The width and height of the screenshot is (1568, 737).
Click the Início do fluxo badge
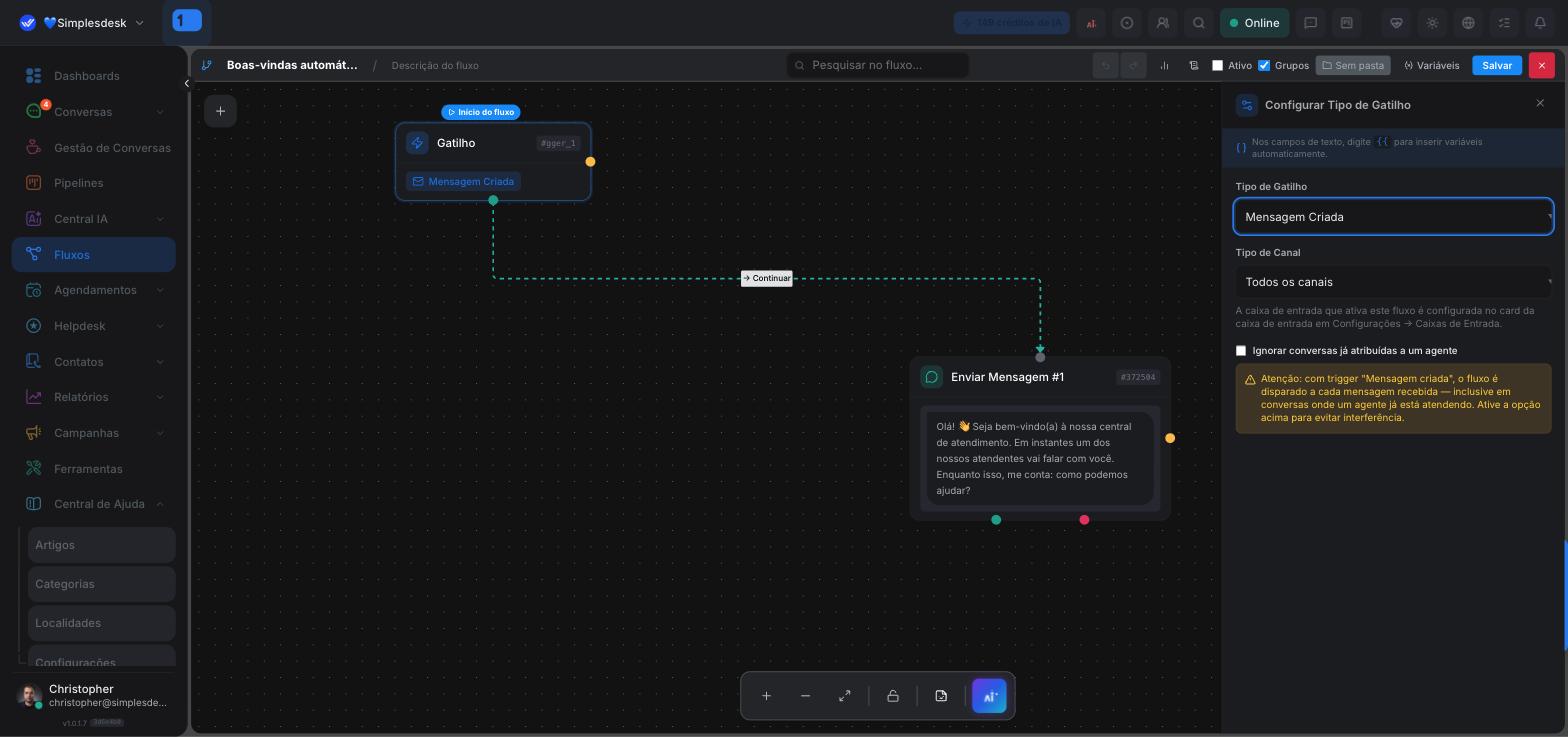coord(481,112)
